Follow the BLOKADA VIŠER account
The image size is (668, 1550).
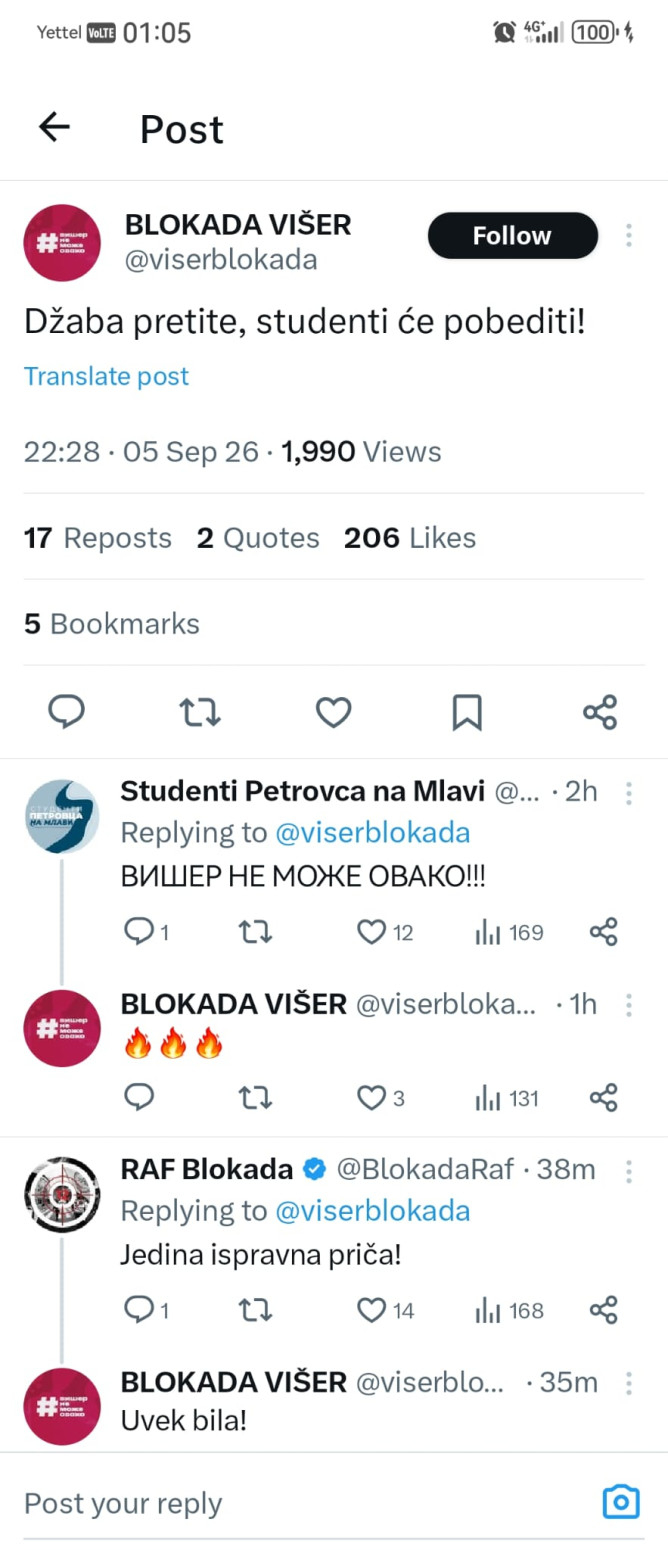click(x=512, y=236)
